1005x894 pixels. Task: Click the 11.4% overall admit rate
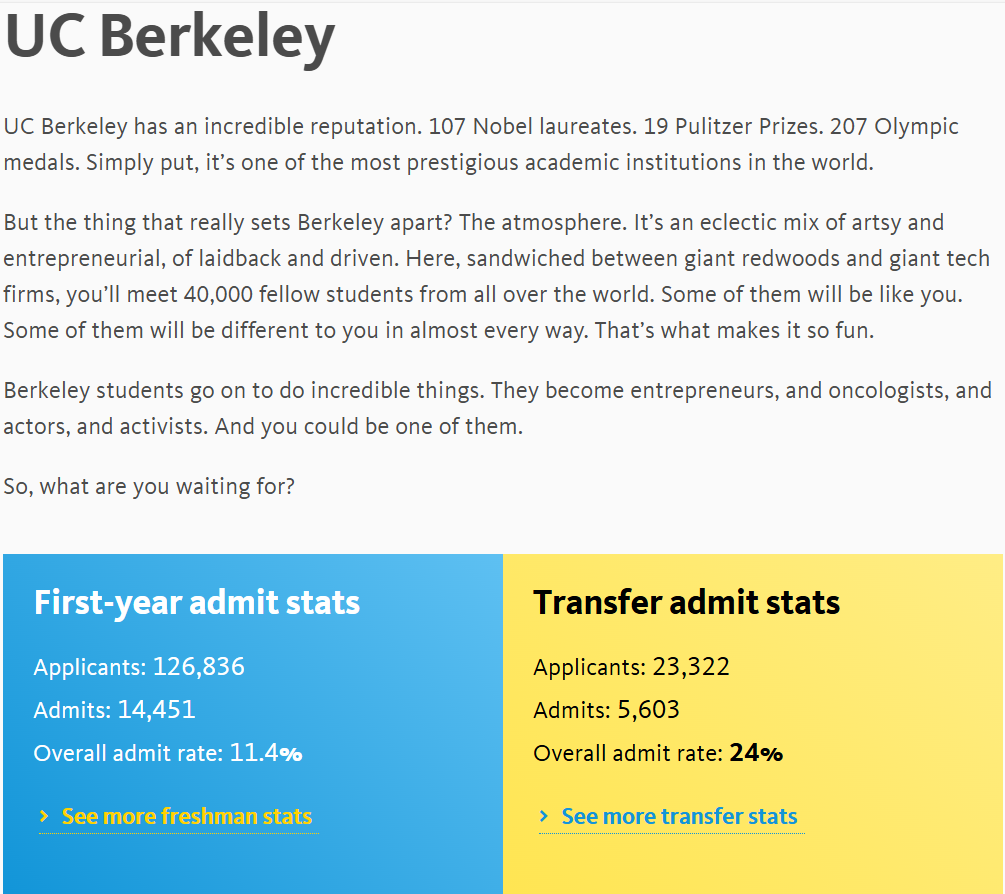coord(265,752)
